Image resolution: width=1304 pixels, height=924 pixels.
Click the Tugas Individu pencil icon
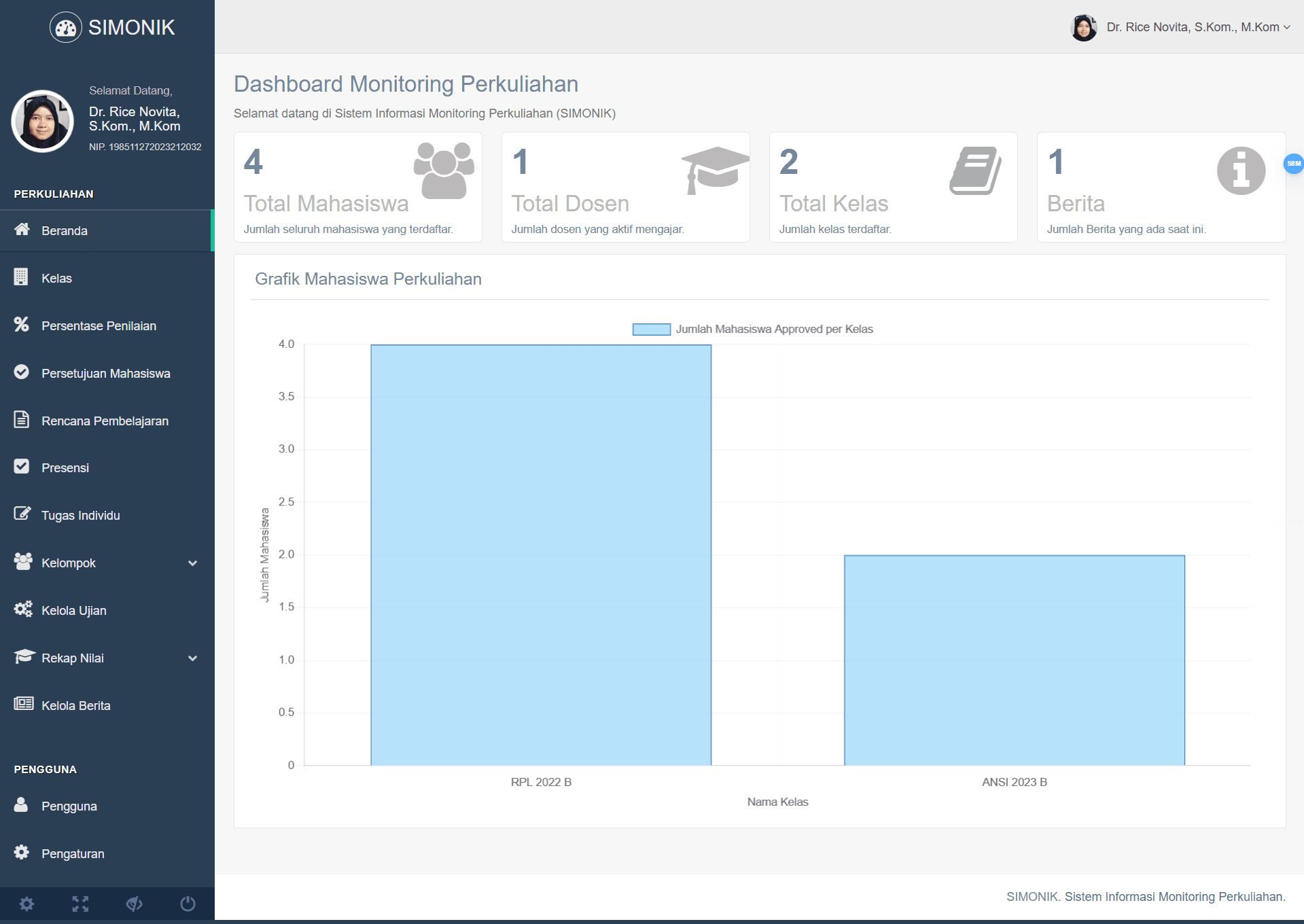[22, 515]
